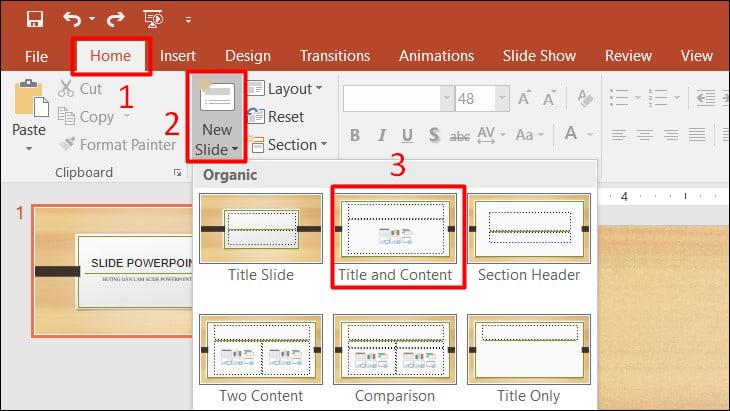Click the Copy button
This screenshot has height=411, width=730.
(86, 117)
